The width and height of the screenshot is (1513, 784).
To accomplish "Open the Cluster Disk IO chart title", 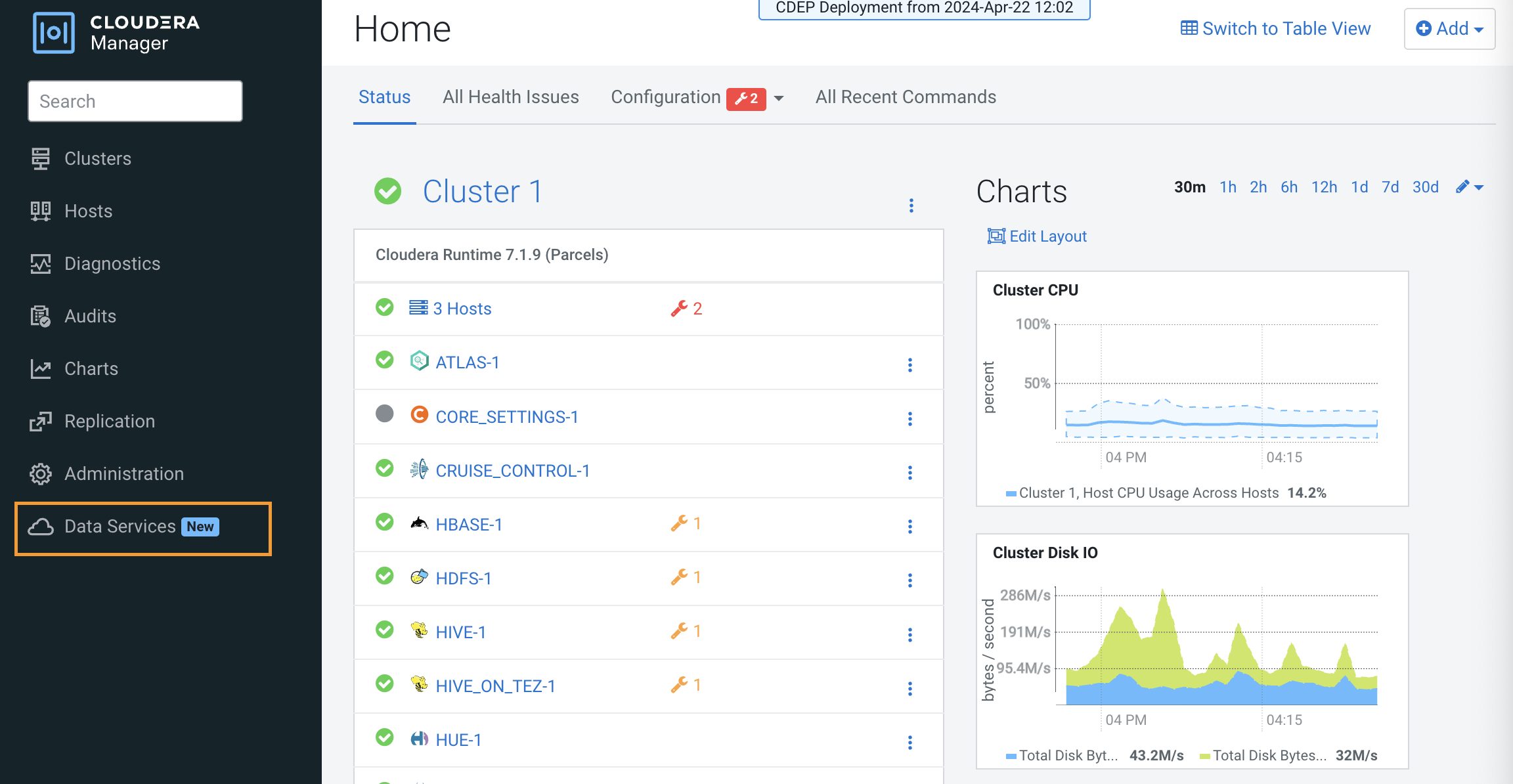I will (x=1045, y=553).
